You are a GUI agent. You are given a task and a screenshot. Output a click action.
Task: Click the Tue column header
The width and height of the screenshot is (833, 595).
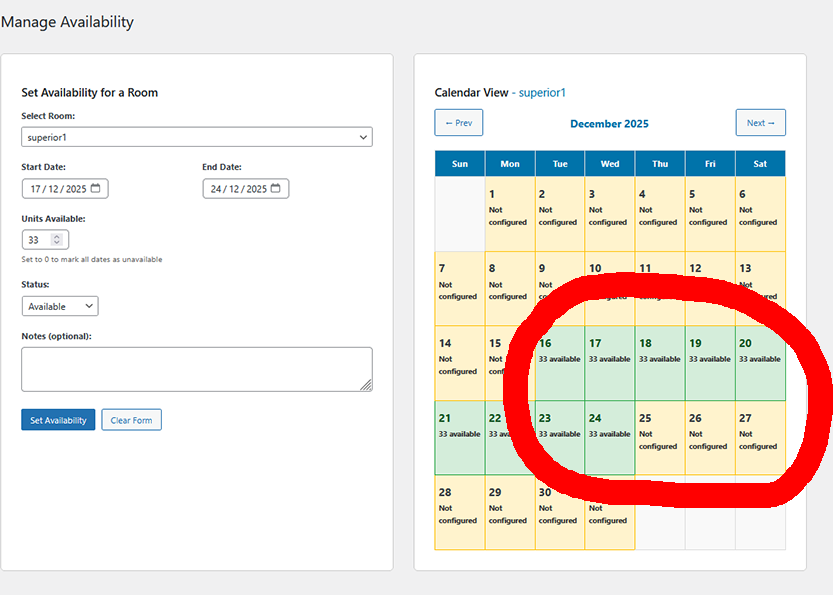[x=560, y=164]
